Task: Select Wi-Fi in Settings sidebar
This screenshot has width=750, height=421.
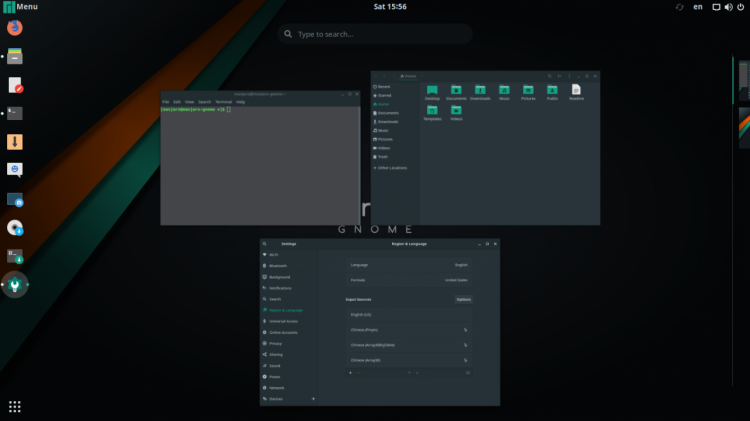Action: pos(289,255)
